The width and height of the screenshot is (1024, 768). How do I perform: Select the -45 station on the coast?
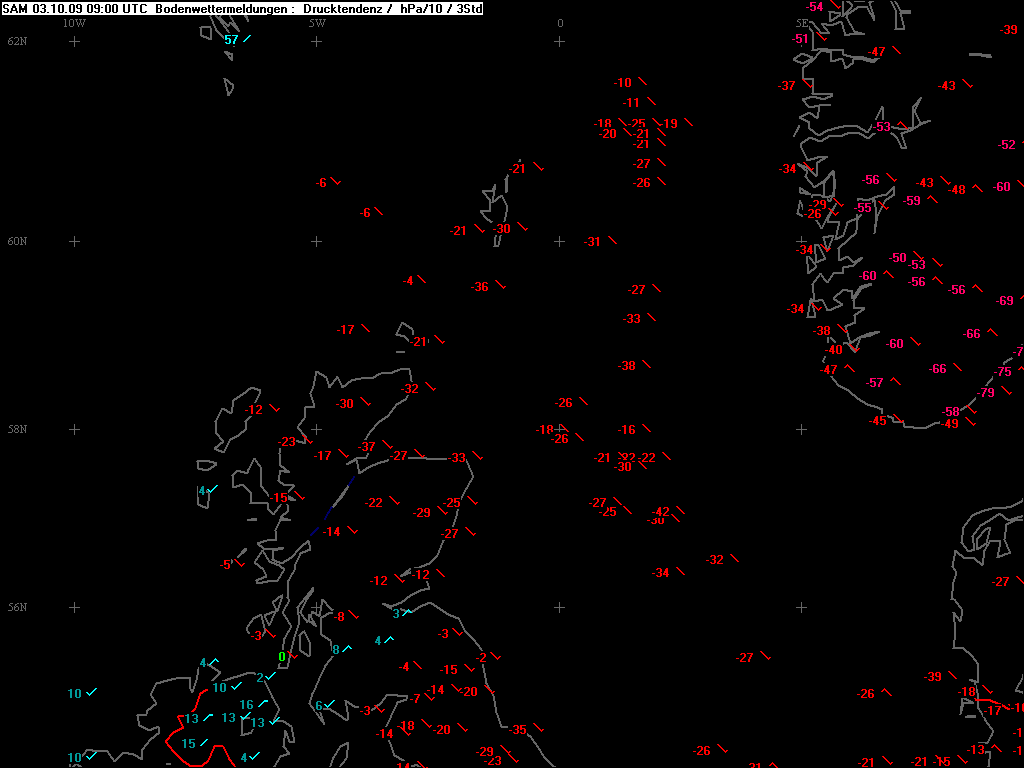(878, 421)
